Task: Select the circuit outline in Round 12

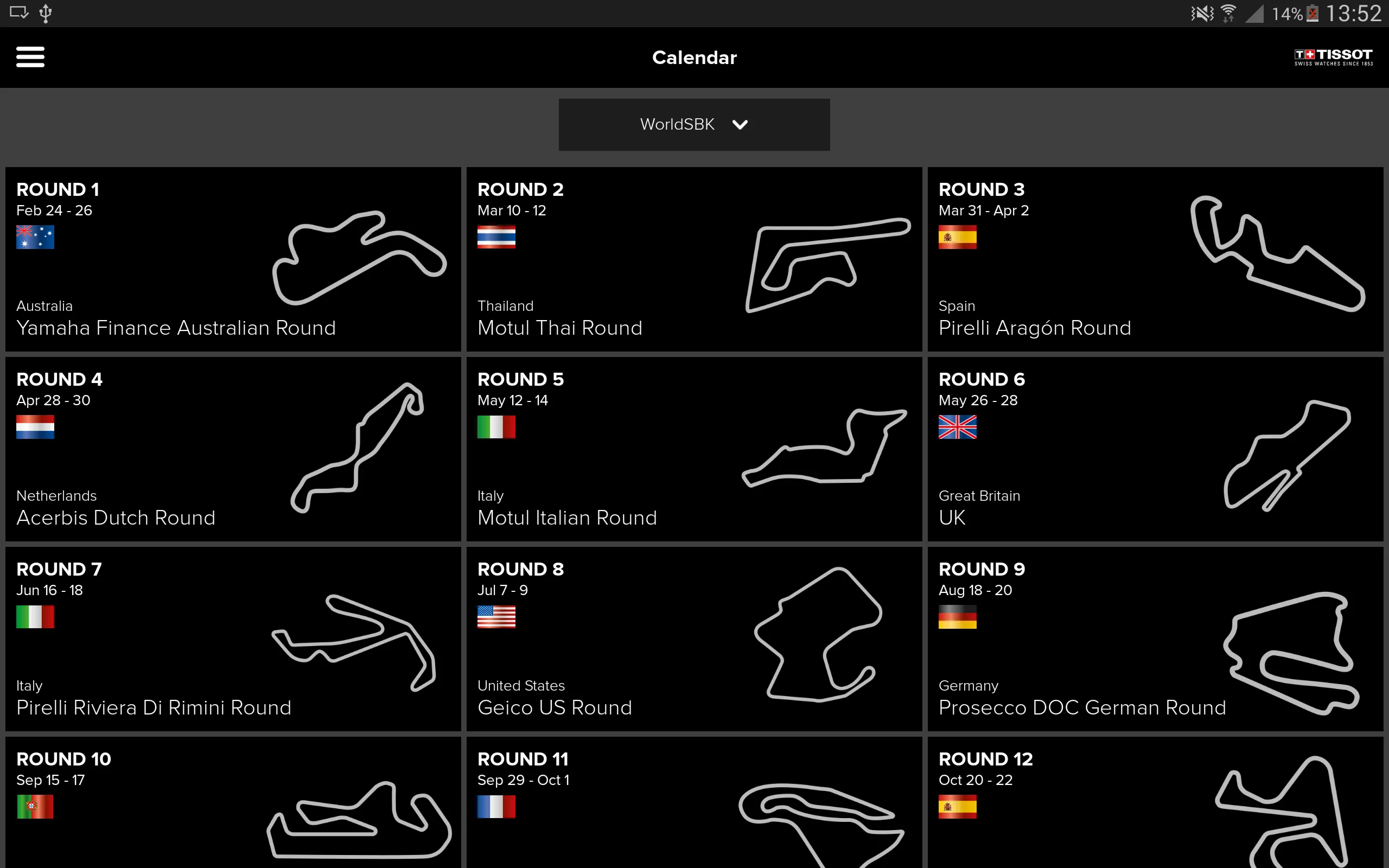Action: [x=1281, y=812]
